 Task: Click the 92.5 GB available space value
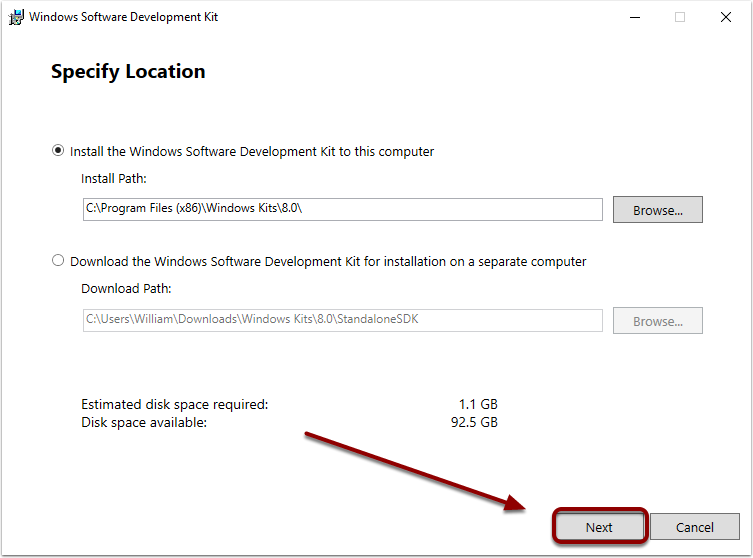[x=474, y=423]
